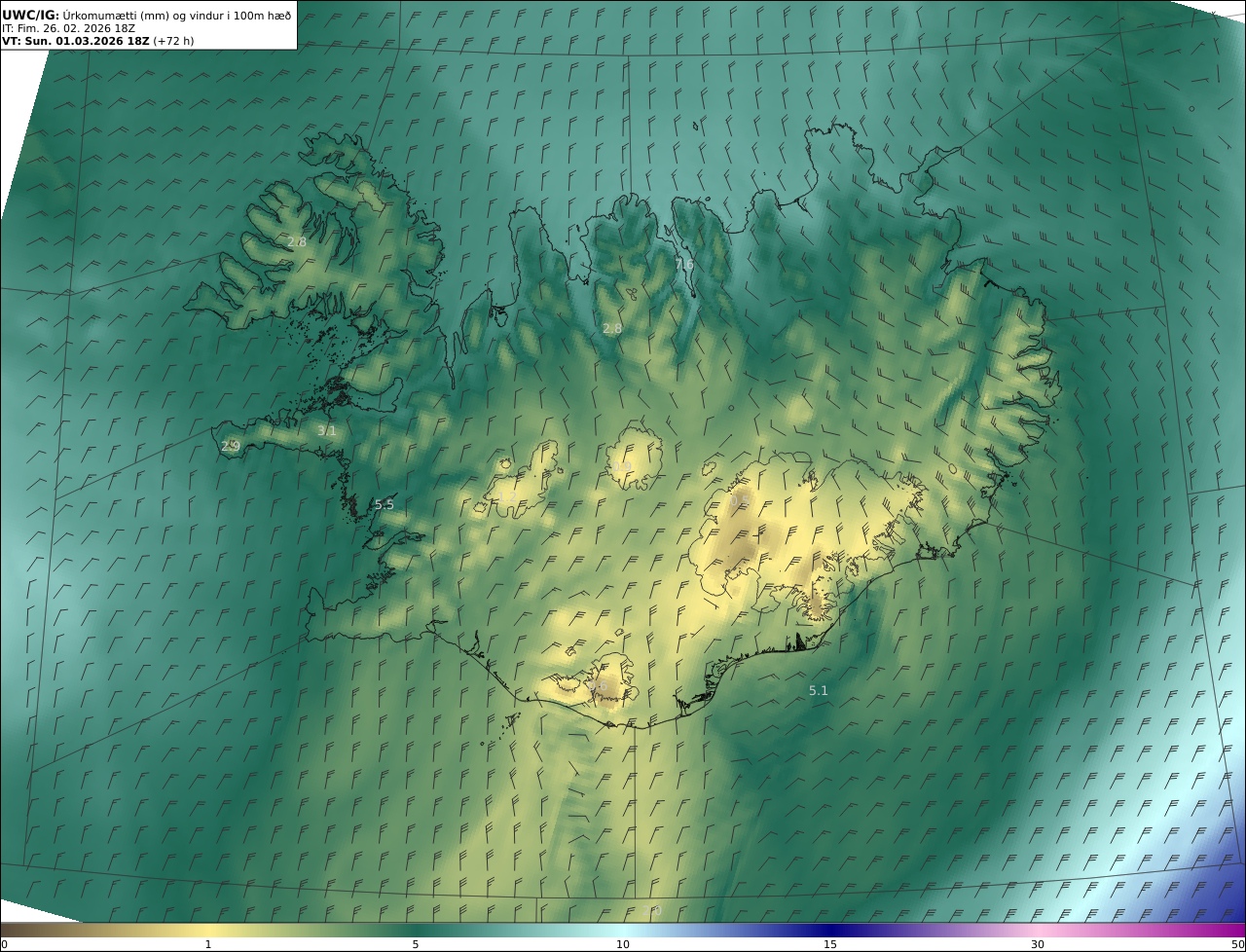Click the '30' tick on the color scale

click(x=1038, y=944)
